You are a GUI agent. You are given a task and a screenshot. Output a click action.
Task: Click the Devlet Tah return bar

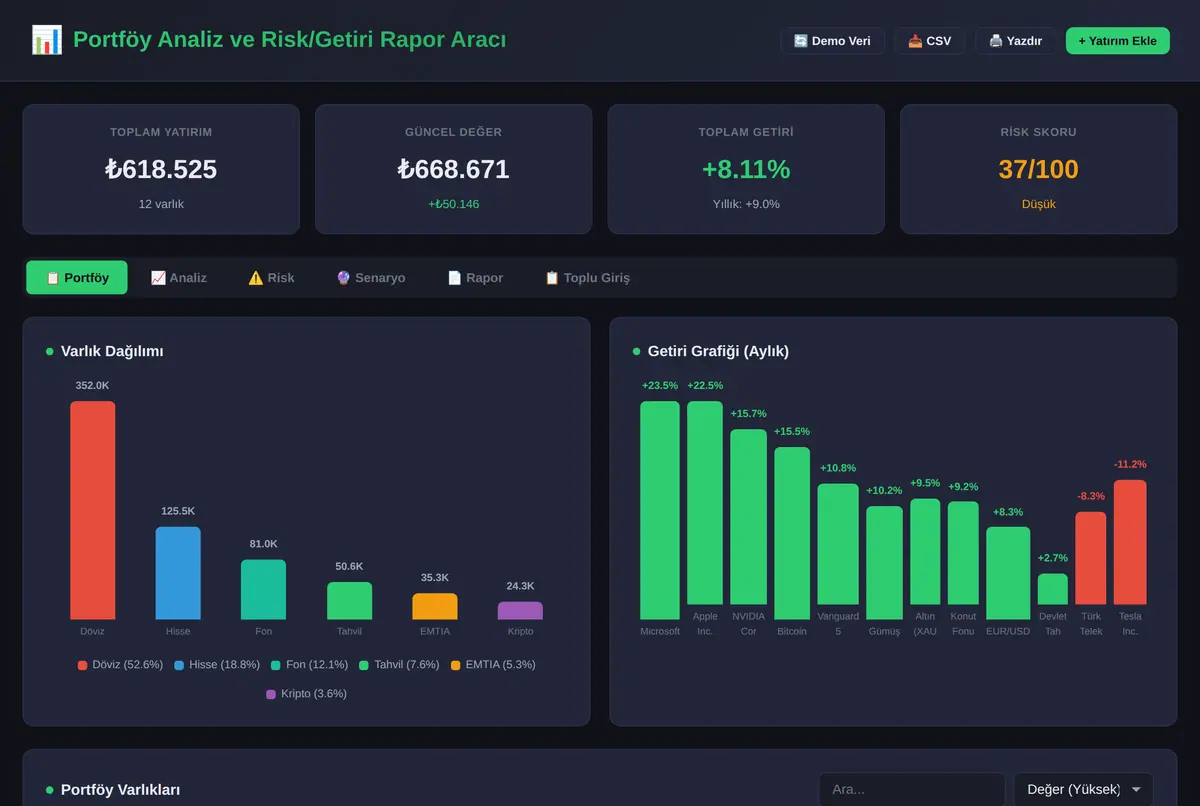[1053, 589]
